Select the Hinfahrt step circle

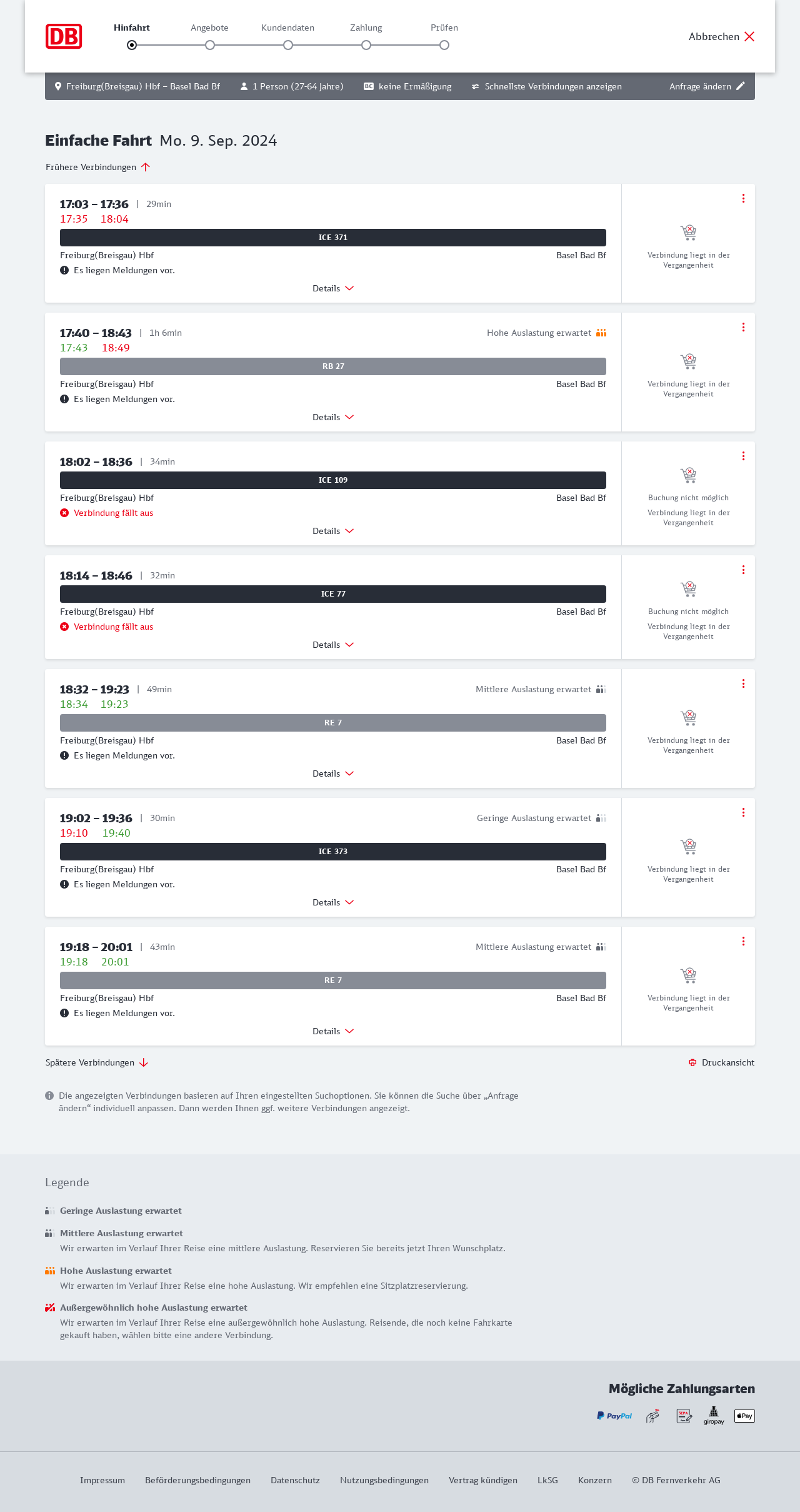click(x=132, y=45)
